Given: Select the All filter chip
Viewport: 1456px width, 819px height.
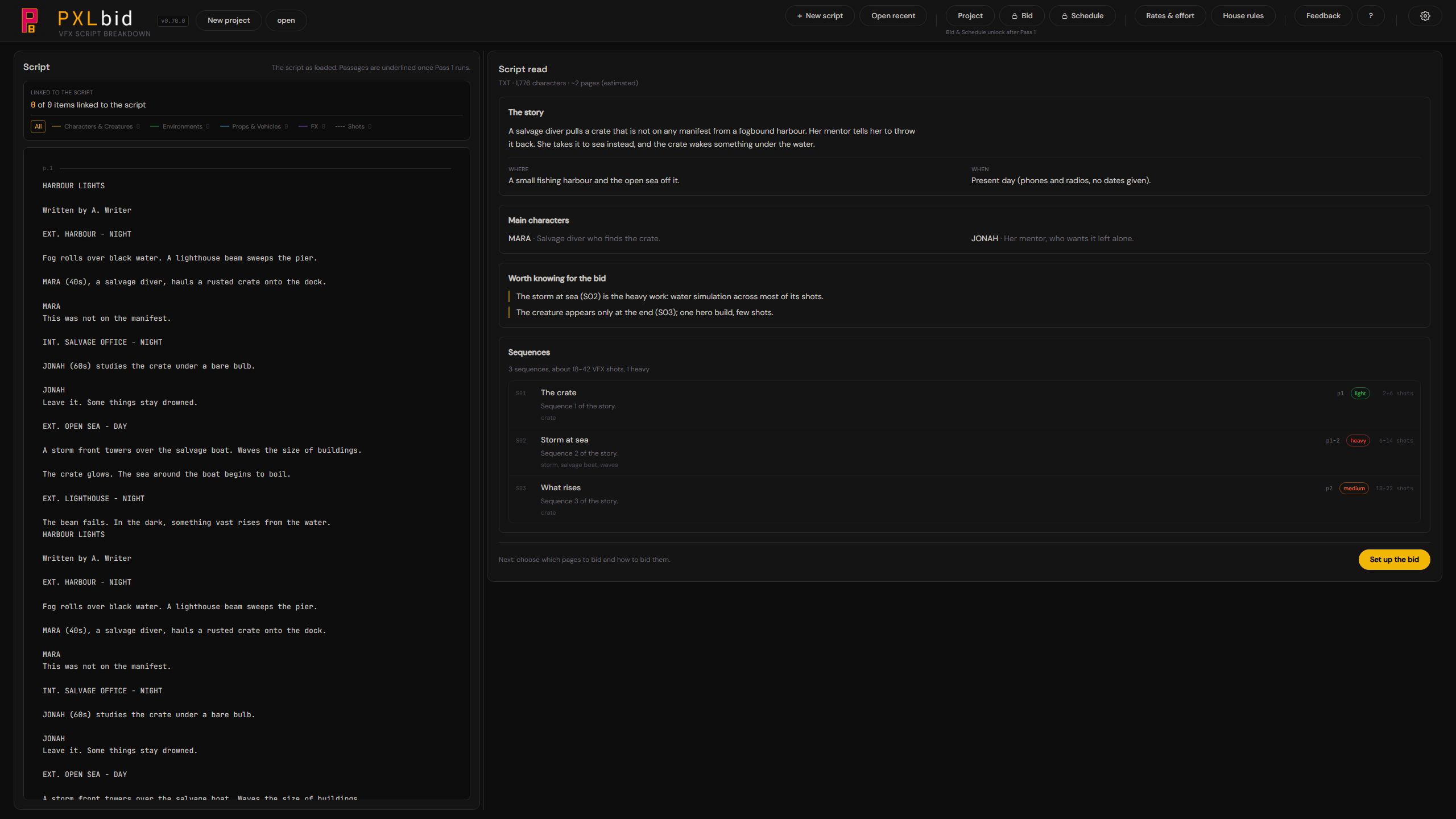Looking at the screenshot, I should pos(38,127).
